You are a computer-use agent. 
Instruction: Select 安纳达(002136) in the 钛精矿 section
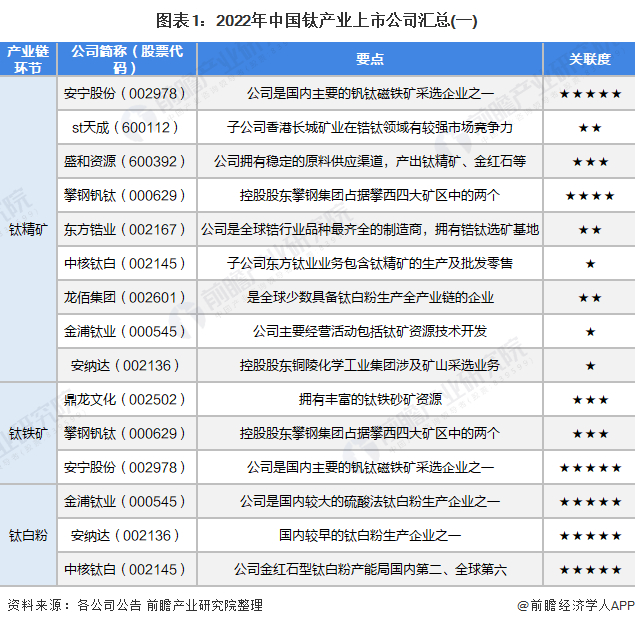click(125, 366)
